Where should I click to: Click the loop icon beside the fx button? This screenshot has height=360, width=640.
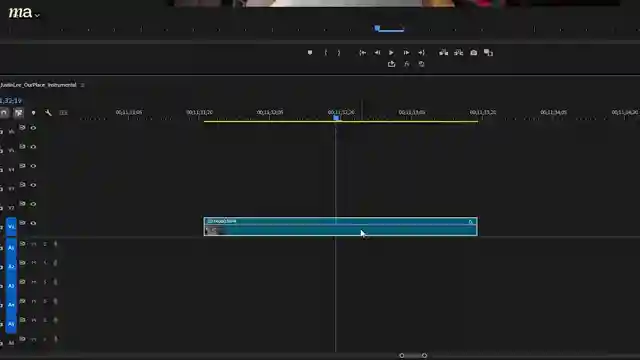(422, 64)
